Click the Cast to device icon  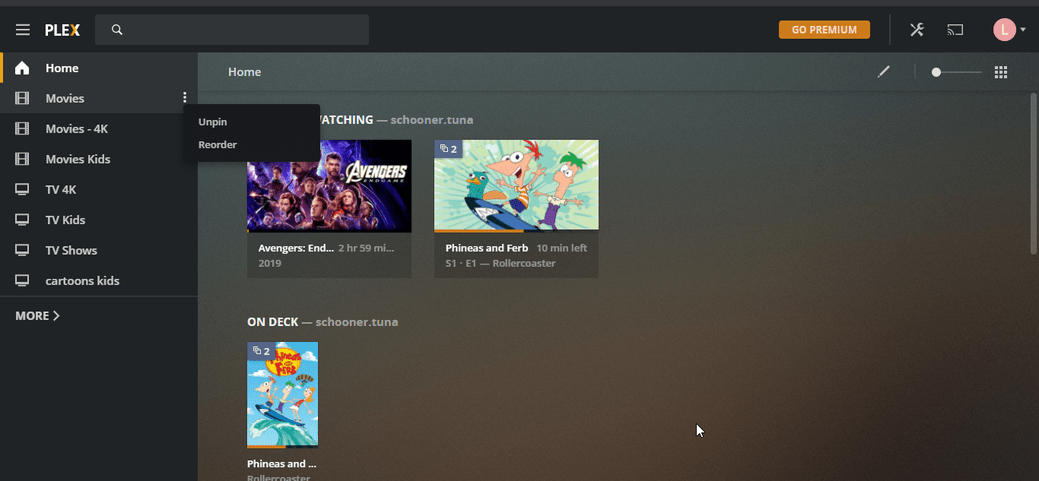tap(955, 30)
